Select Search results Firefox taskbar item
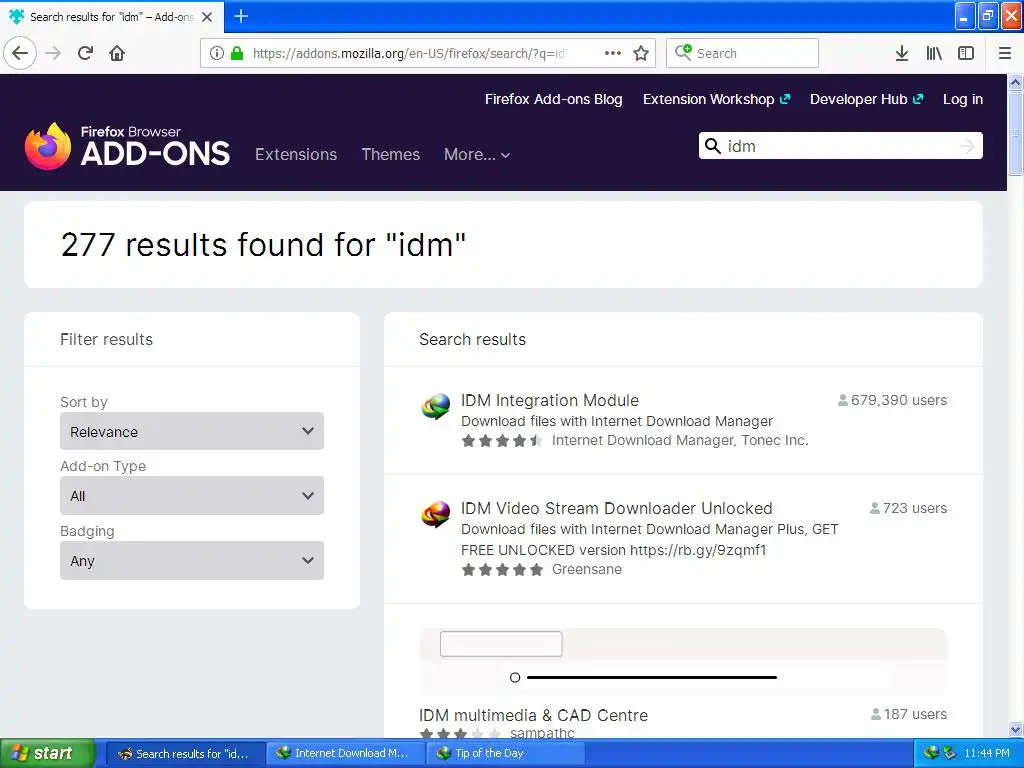 [x=185, y=753]
